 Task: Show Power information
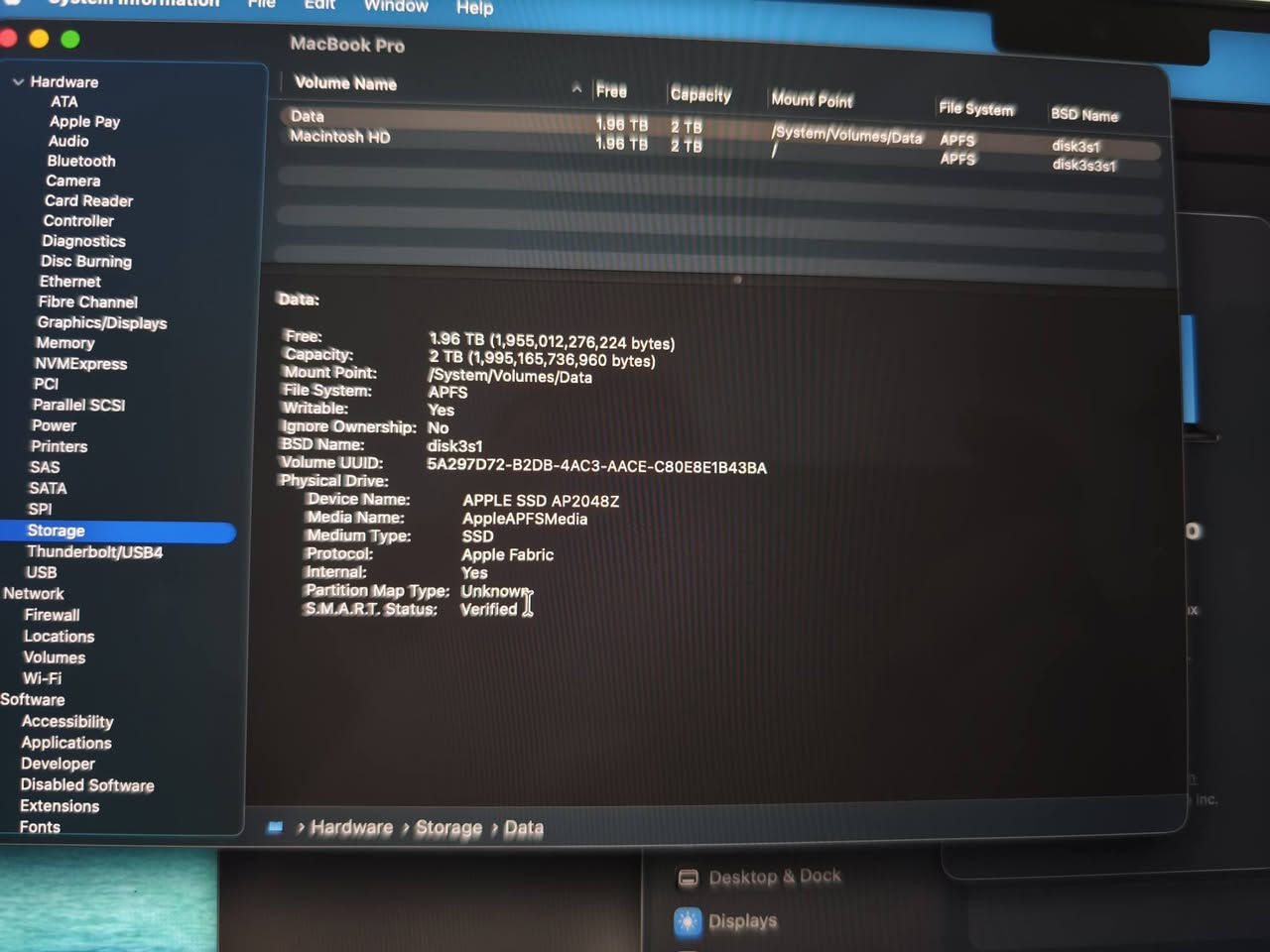(54, 425)
